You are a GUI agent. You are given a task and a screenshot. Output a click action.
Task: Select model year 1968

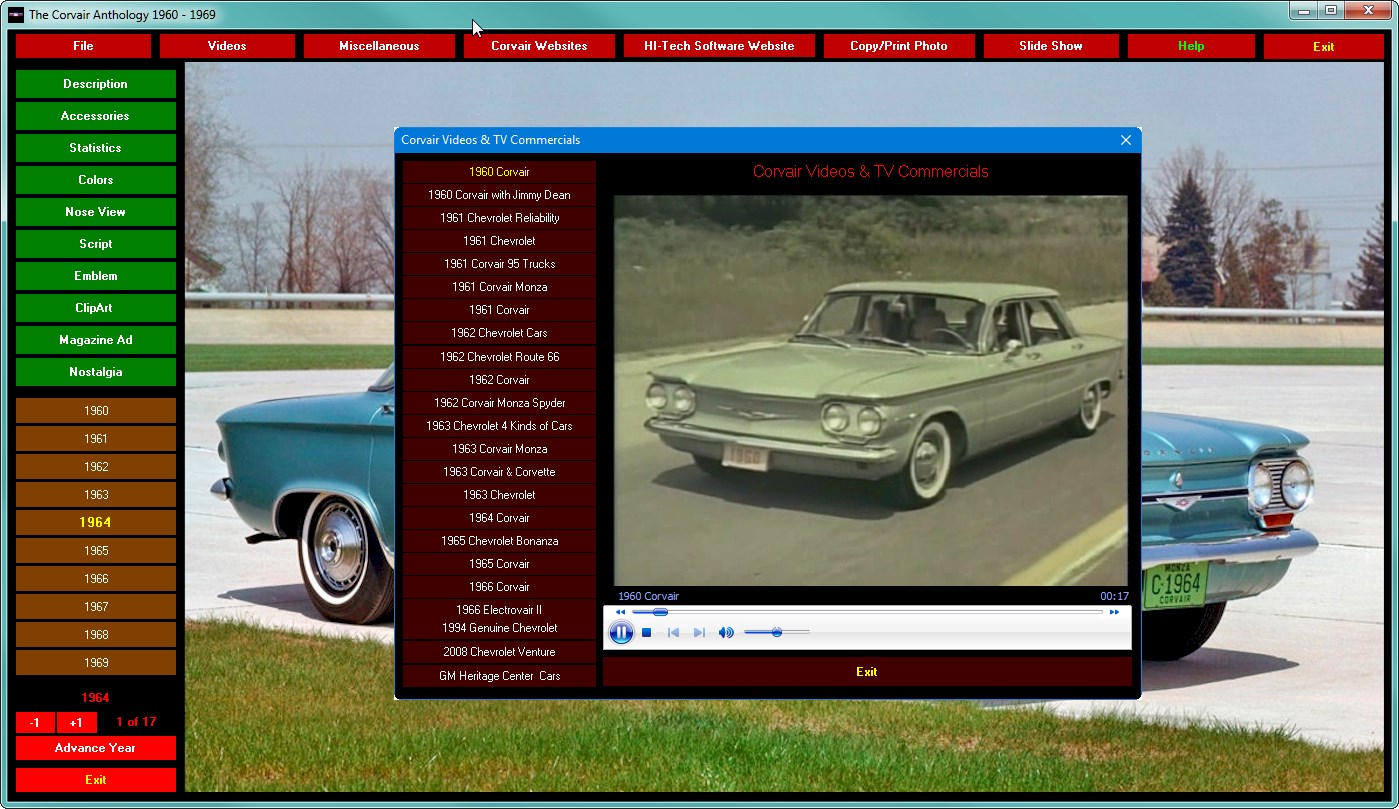pyautogui.click(x=96, y=635)
